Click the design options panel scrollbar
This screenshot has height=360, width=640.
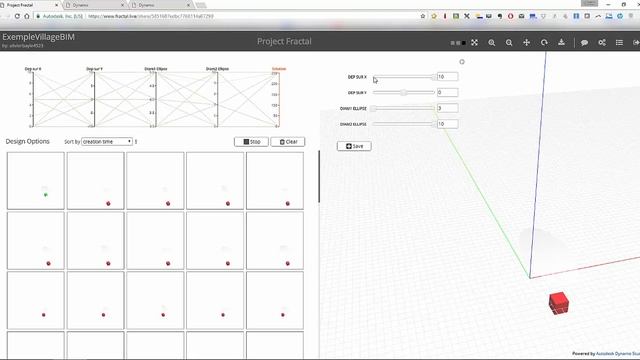(319, 176)
